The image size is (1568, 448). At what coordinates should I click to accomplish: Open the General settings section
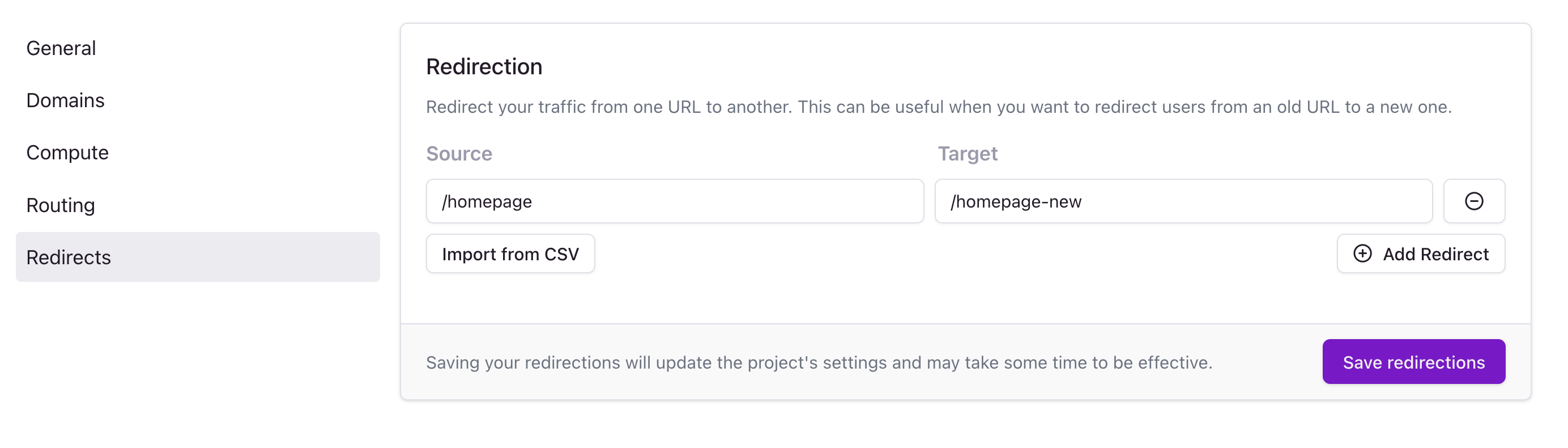click(x=61, y=48)
